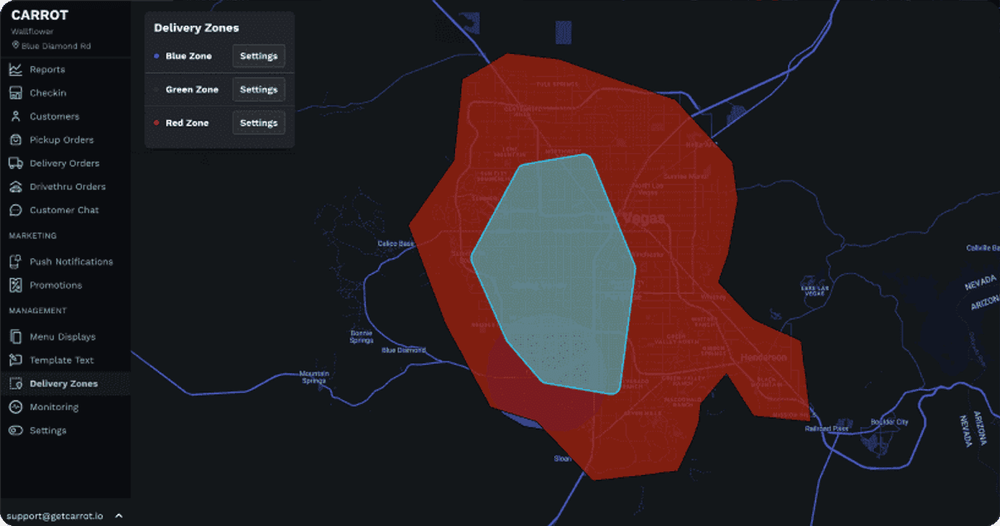Open Delivery Orders truck icon
Viewport: 1000px width, 526px height.
[x=16, y=163]
